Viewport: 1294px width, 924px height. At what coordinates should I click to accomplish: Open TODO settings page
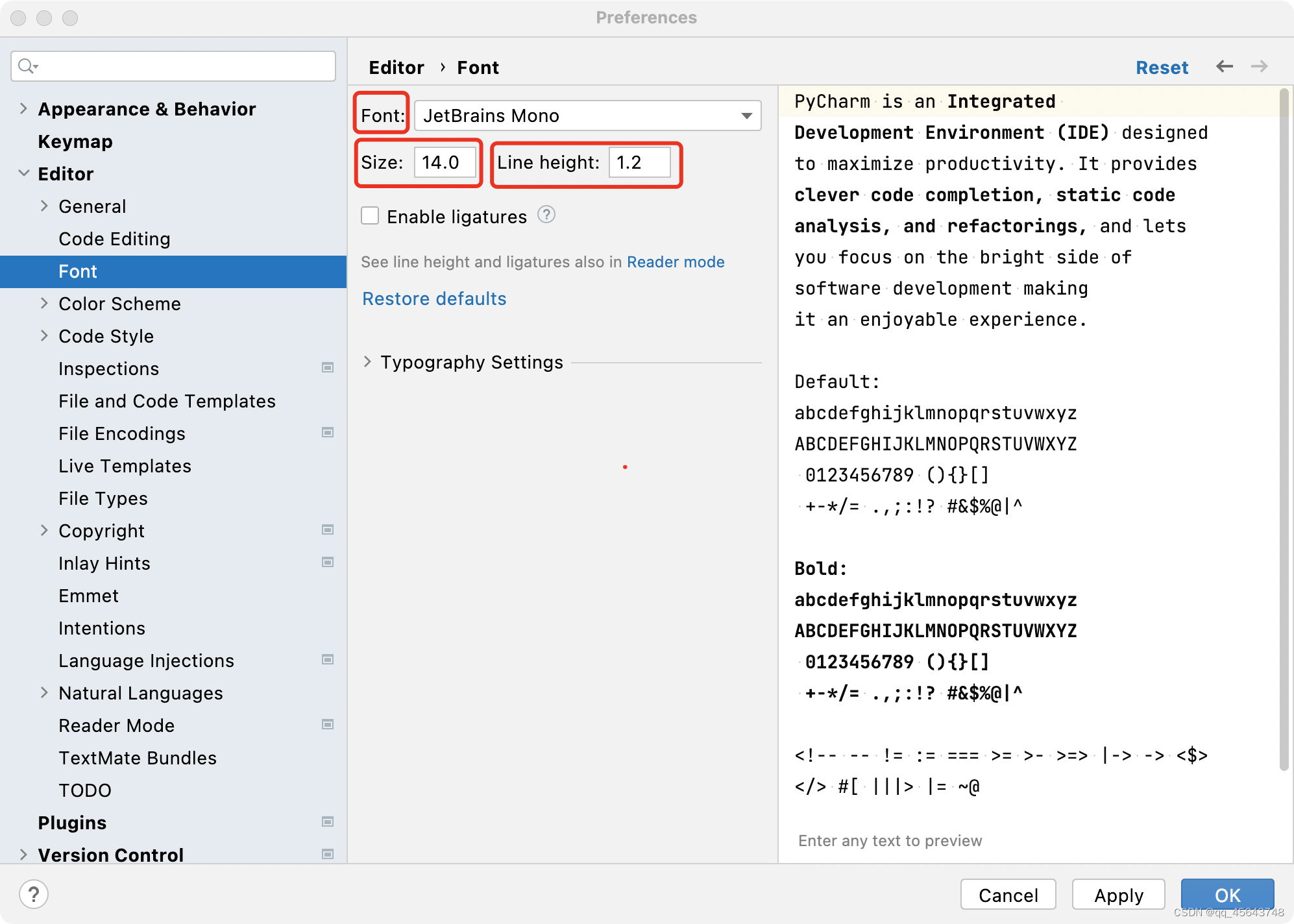pos(85,790)
